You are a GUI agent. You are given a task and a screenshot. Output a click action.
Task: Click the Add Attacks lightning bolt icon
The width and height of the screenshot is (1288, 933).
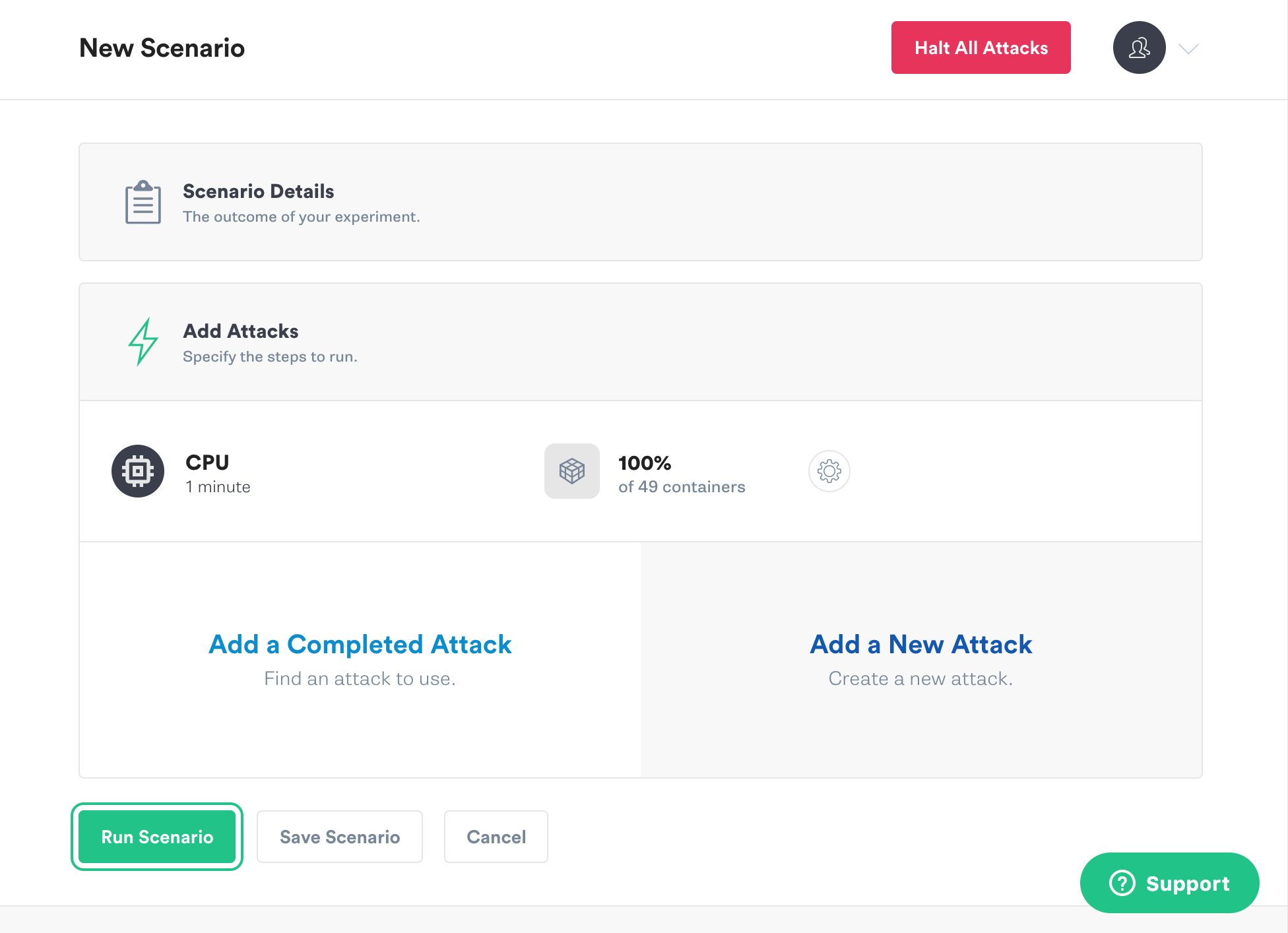point(143,342)
